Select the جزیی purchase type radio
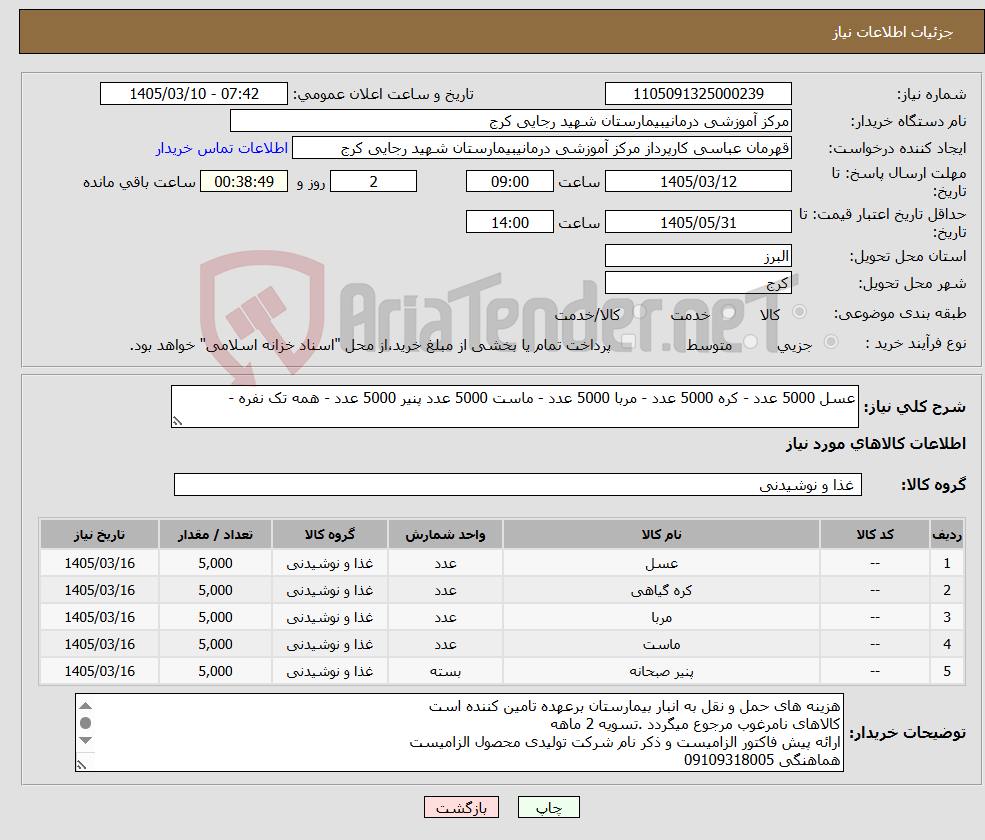The height and width of the screenshot is (840, 985). (x=830, y=342)
